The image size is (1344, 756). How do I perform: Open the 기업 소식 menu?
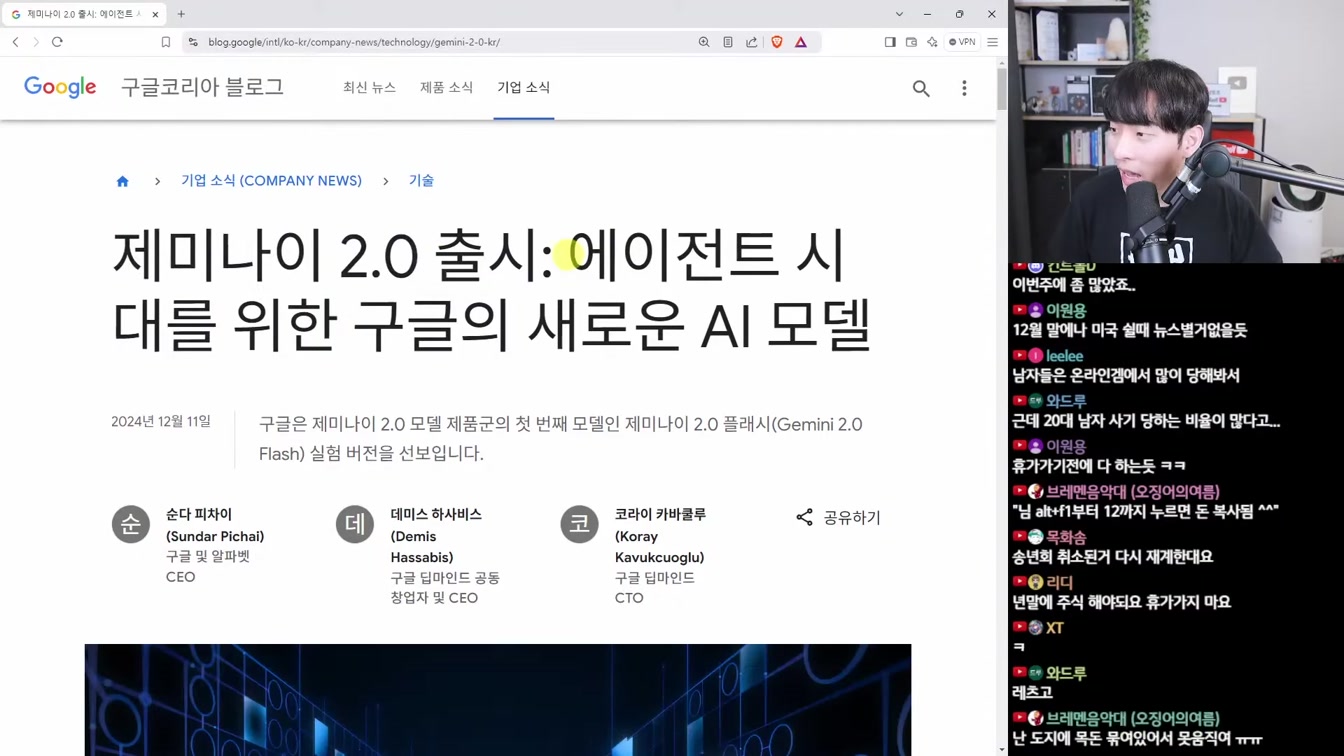[x=524, y=87]
